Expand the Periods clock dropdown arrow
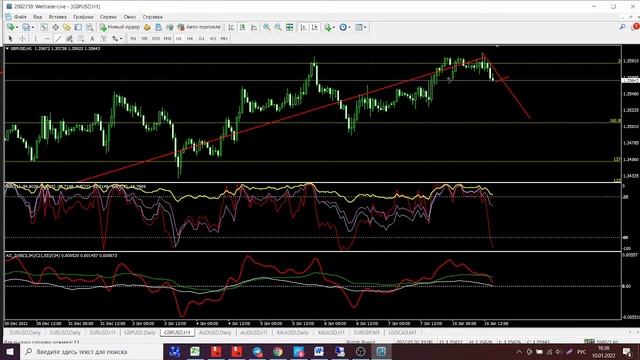This screenshot has height=360, width=640. [350, 27]
